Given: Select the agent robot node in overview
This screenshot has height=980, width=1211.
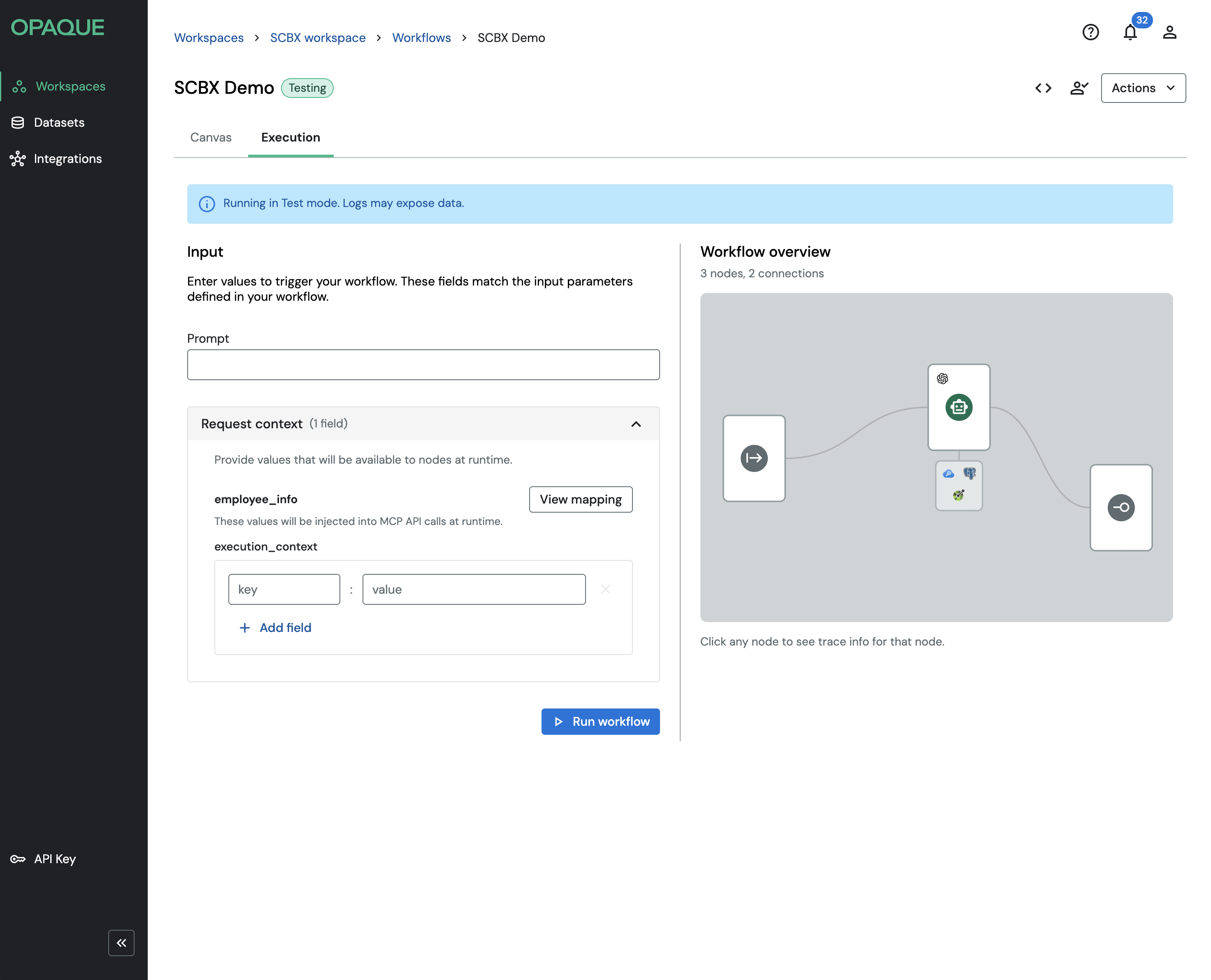Looking at the screenshot, I should click(x=959, y=407).
